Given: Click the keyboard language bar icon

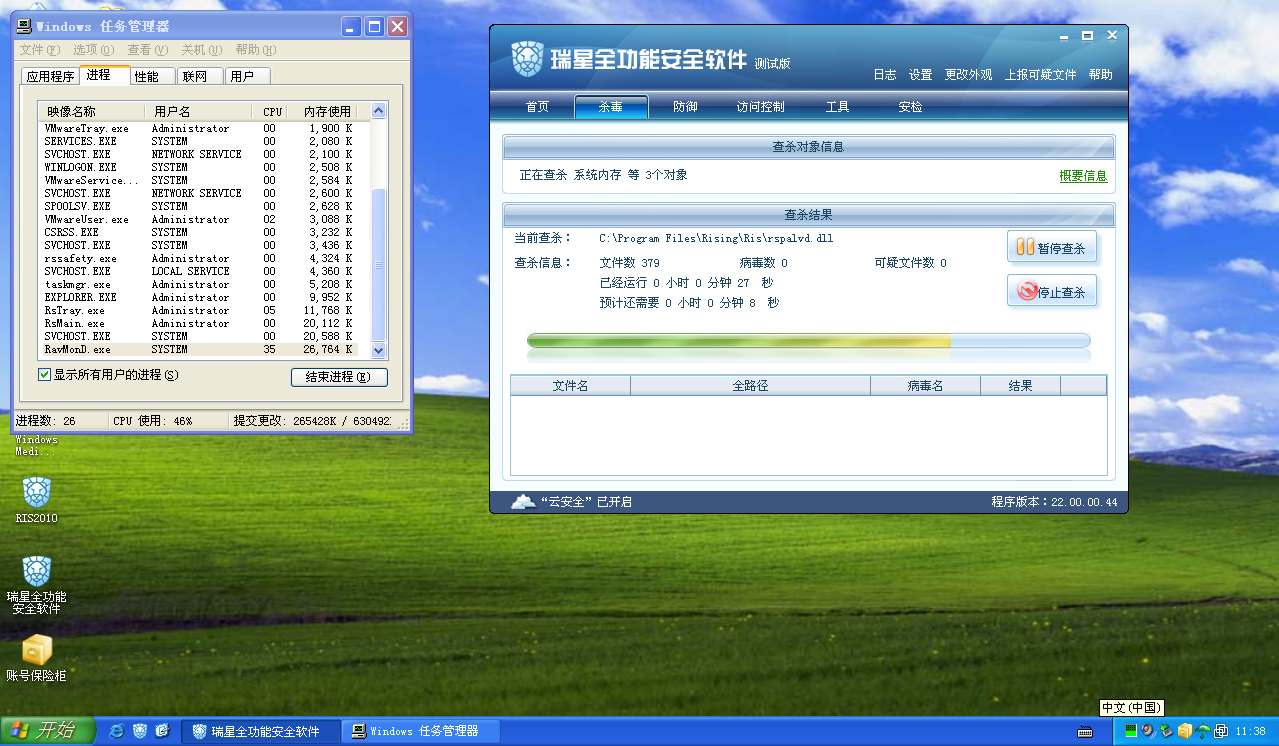Looking at the screenshot, I should 1086,732.
